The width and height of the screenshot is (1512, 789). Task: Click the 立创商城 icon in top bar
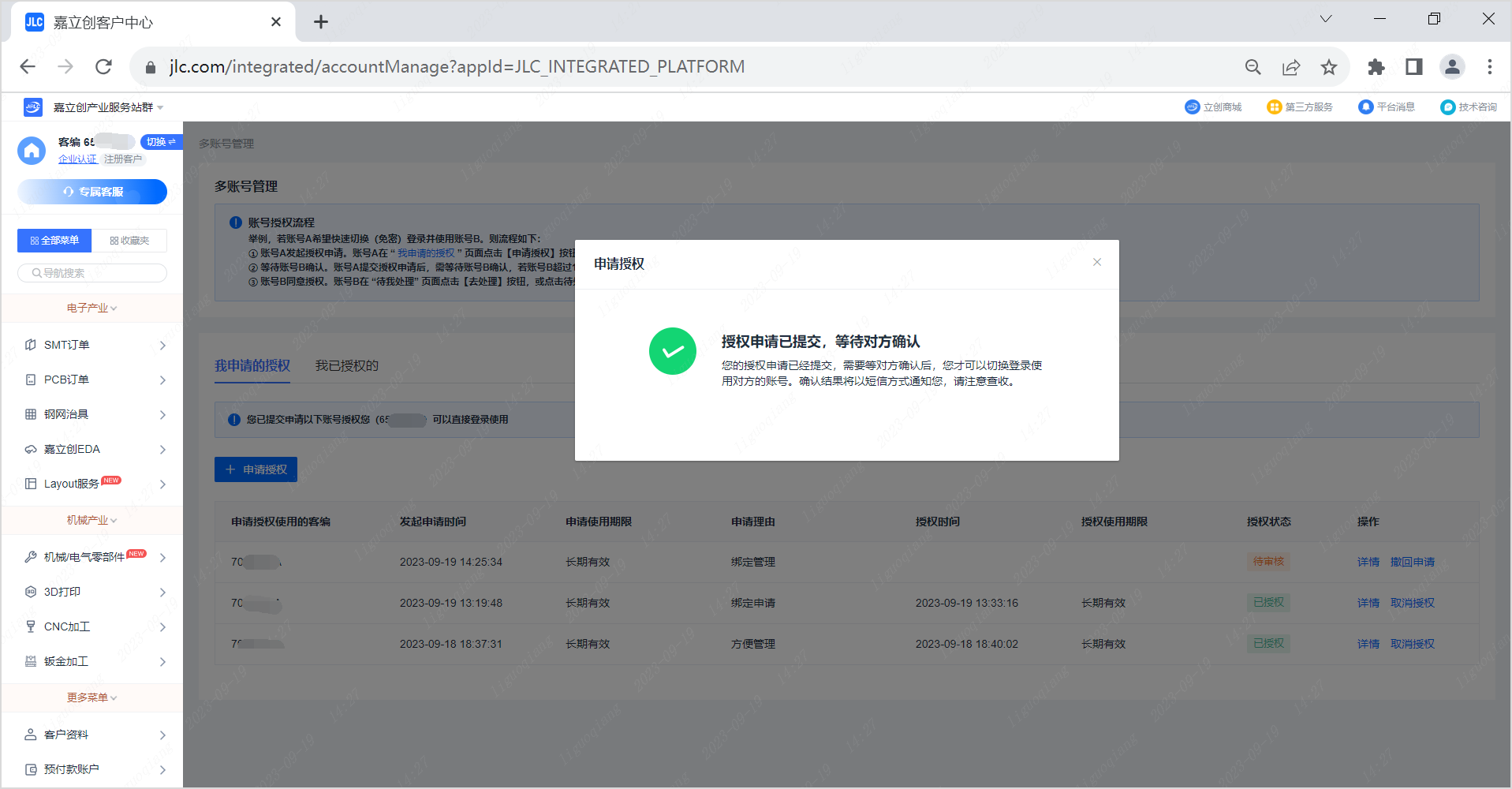[1192, 107]
